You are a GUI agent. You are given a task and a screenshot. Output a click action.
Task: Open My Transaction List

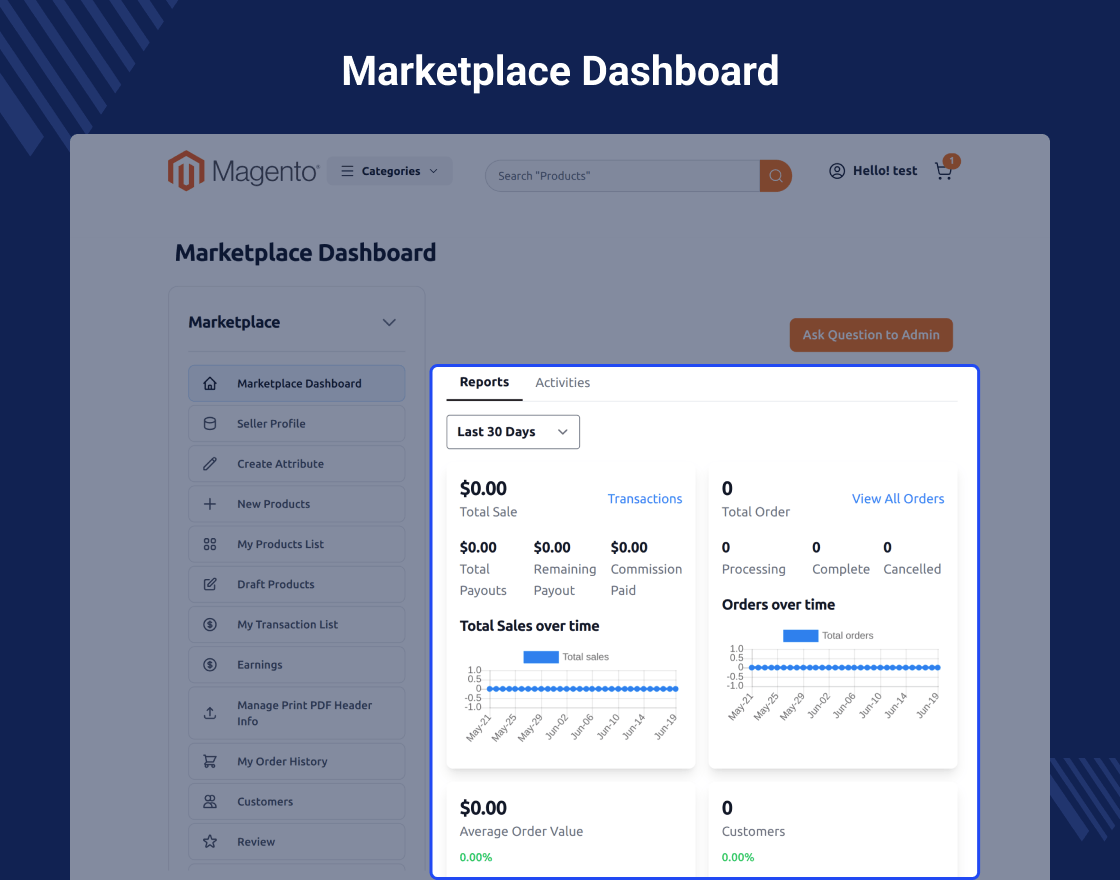point(296,624)
